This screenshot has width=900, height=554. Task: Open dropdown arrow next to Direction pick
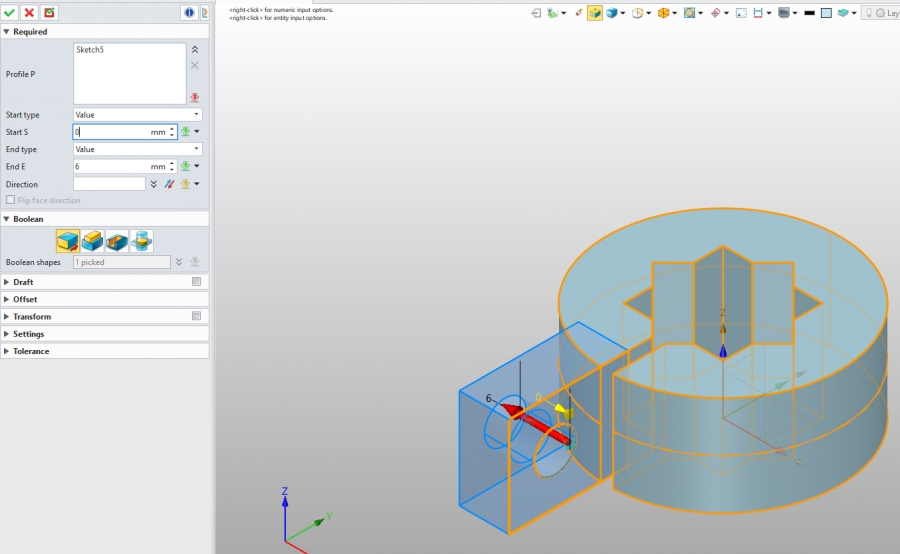[197, 184]
